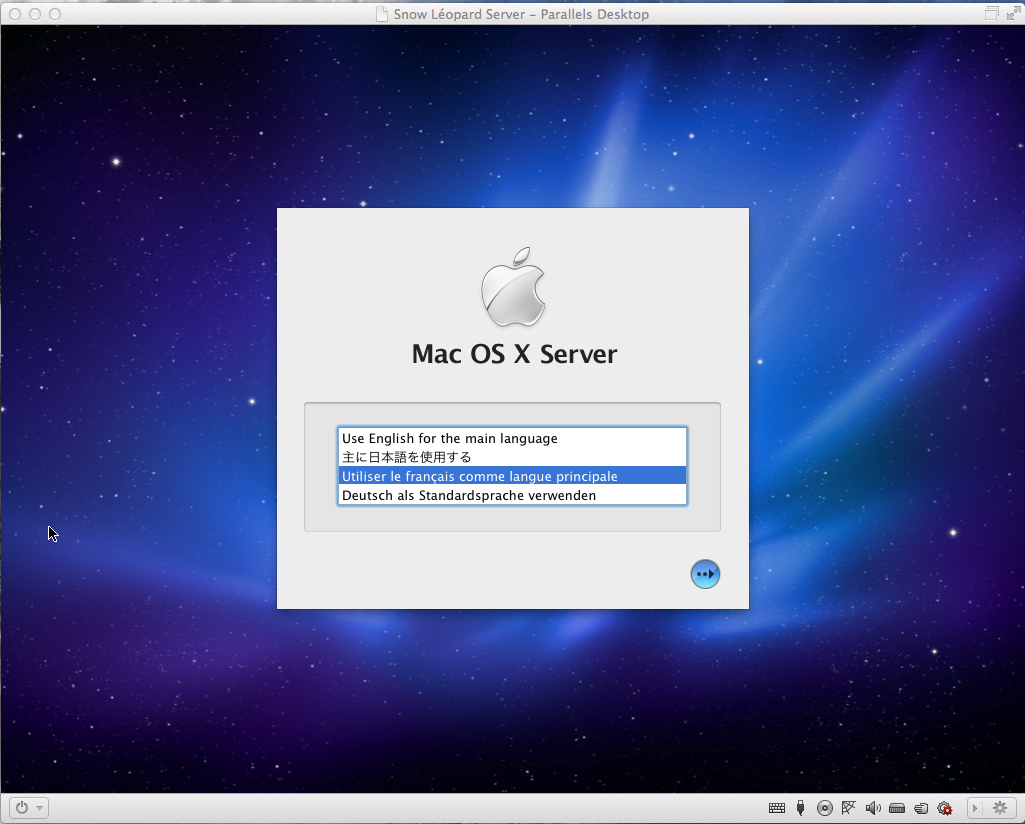Minimize the Snow Léopard Server window
Image resolution: width=1025 pixels, height=824 pixels.
[x=35, y=14]
